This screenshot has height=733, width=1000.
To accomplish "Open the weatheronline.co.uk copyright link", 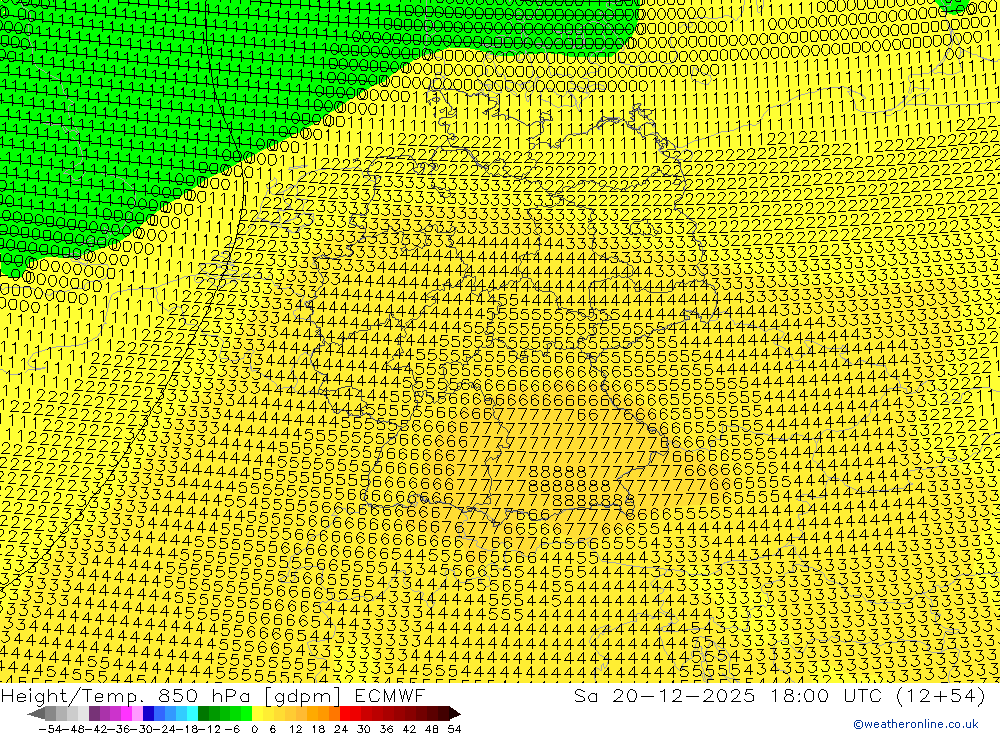I will pos(916,724).
